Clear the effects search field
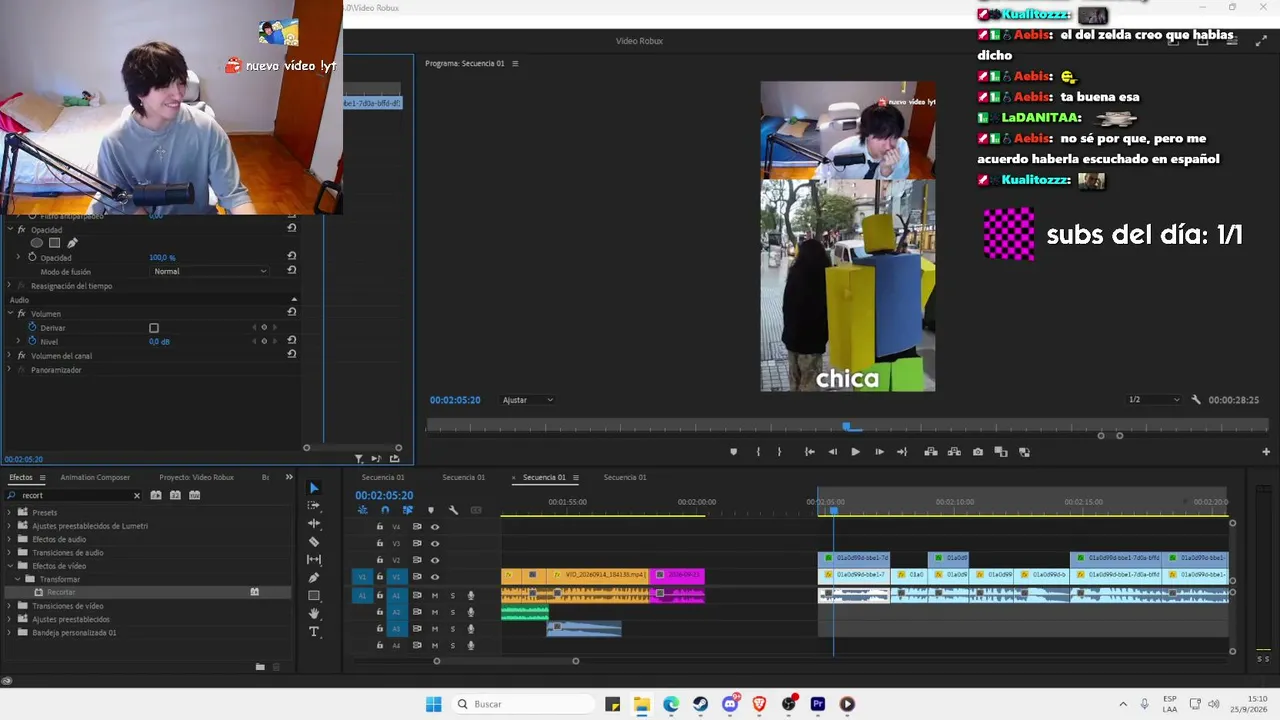The height and width of the screenshot is (720, 1280). tap(137, 495)
